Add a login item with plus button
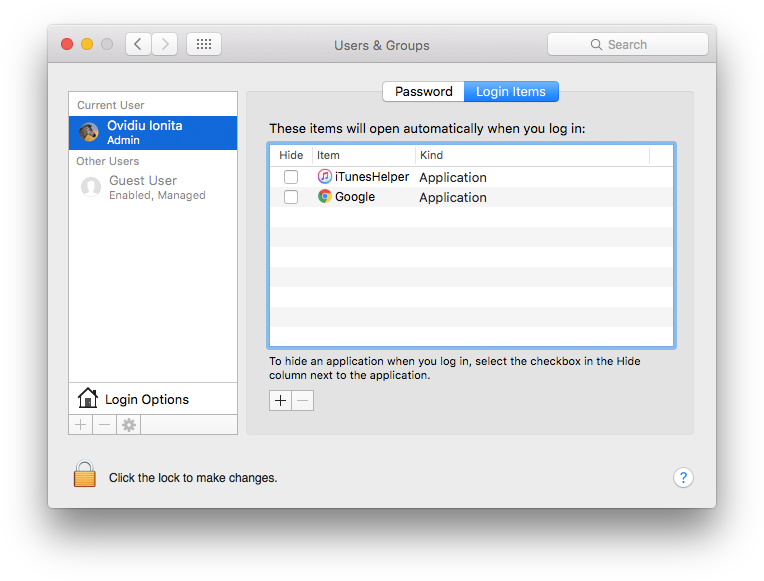Viewport: 764px width, 581px height. (x=281, y=400)
